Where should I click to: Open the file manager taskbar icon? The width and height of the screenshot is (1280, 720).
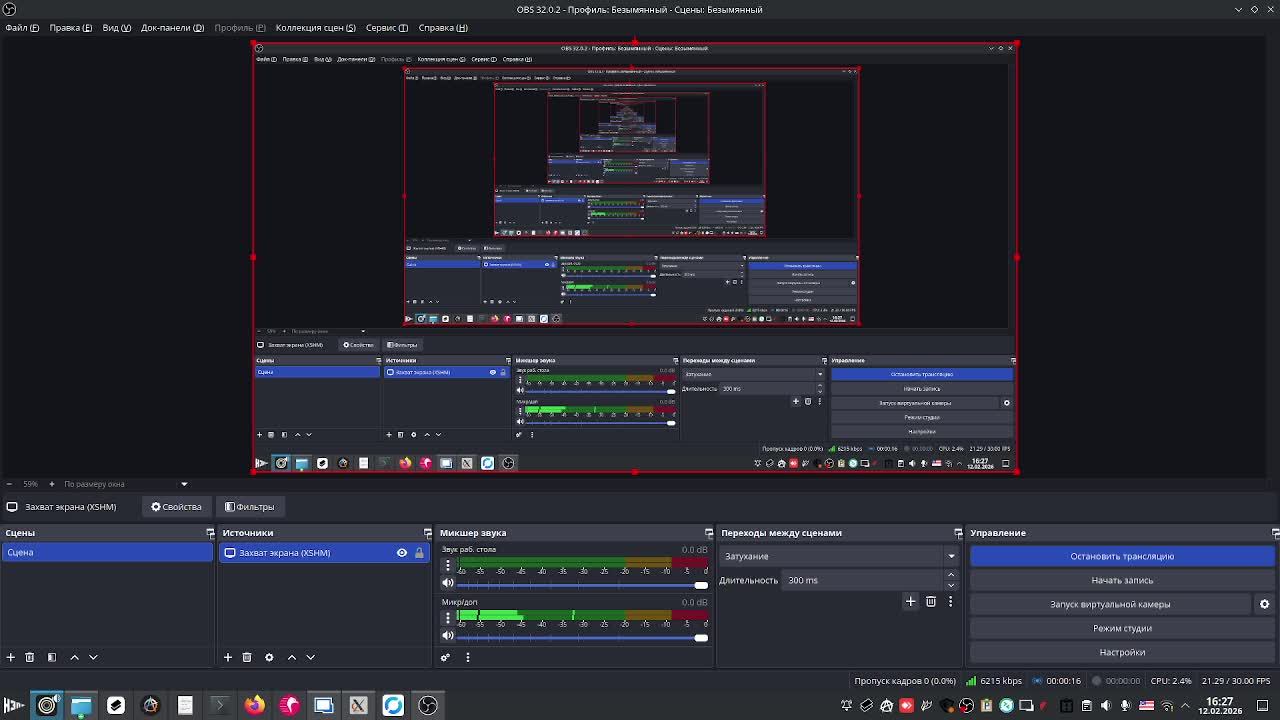click(x=81, y=705)
